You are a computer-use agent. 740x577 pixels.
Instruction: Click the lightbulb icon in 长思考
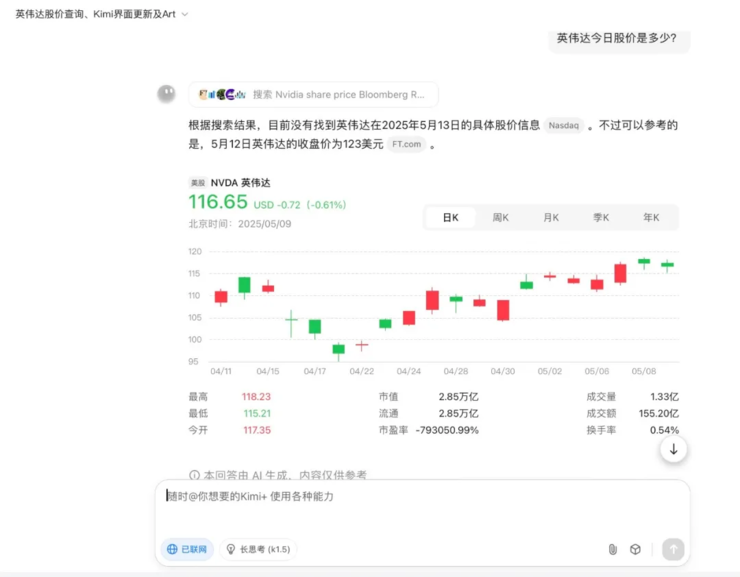click(231, 549)
